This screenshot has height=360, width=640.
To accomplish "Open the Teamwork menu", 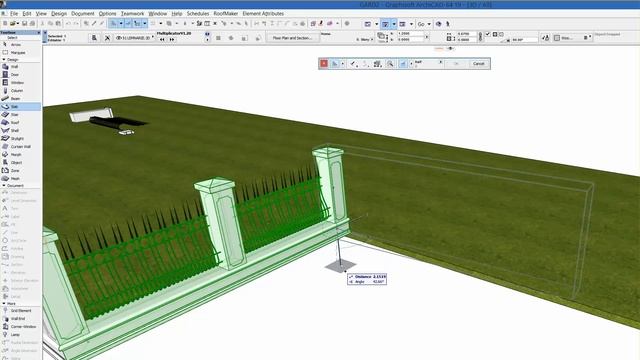I will pos(132,13).
